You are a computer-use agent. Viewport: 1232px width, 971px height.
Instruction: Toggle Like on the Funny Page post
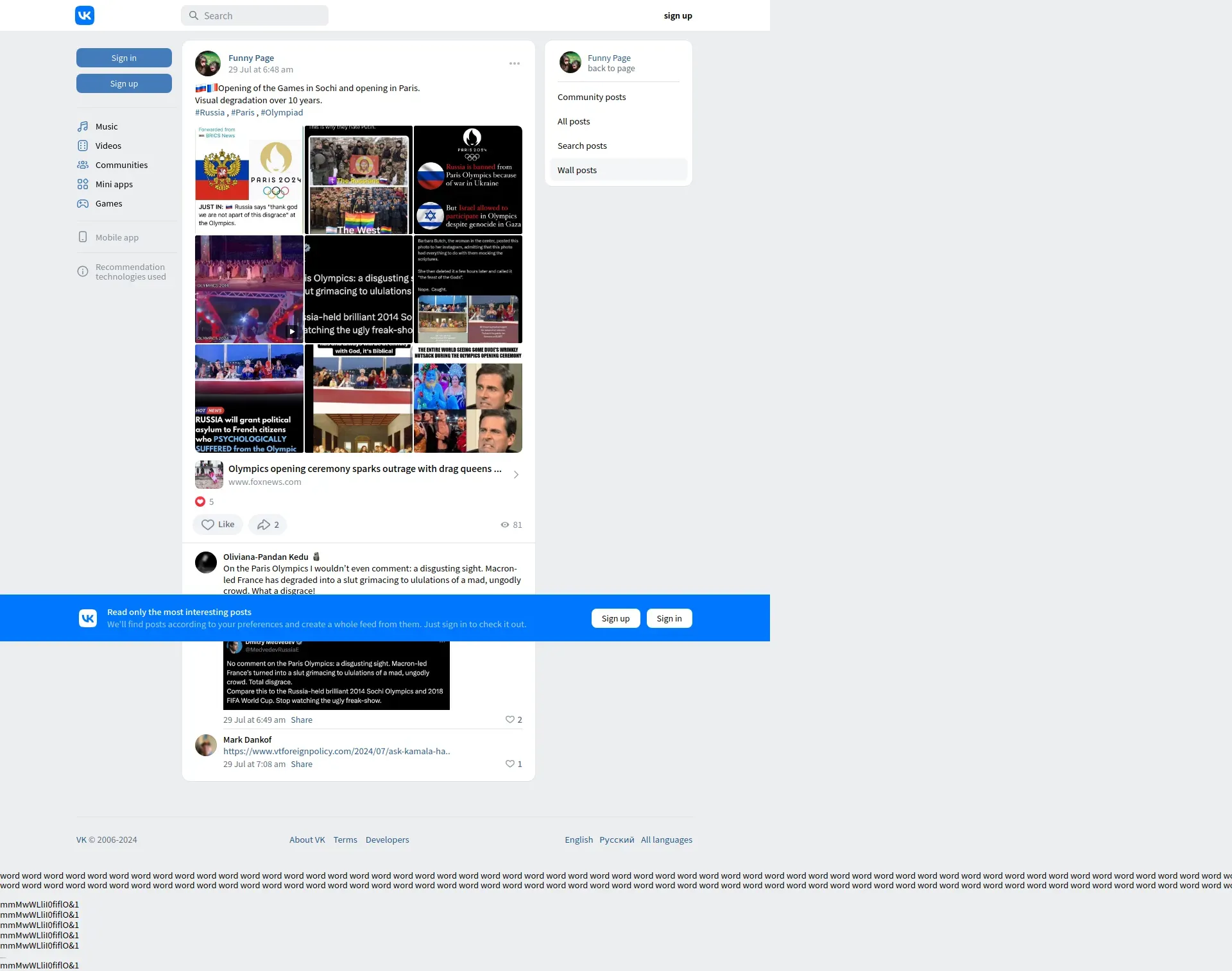(x=218, y=525)
